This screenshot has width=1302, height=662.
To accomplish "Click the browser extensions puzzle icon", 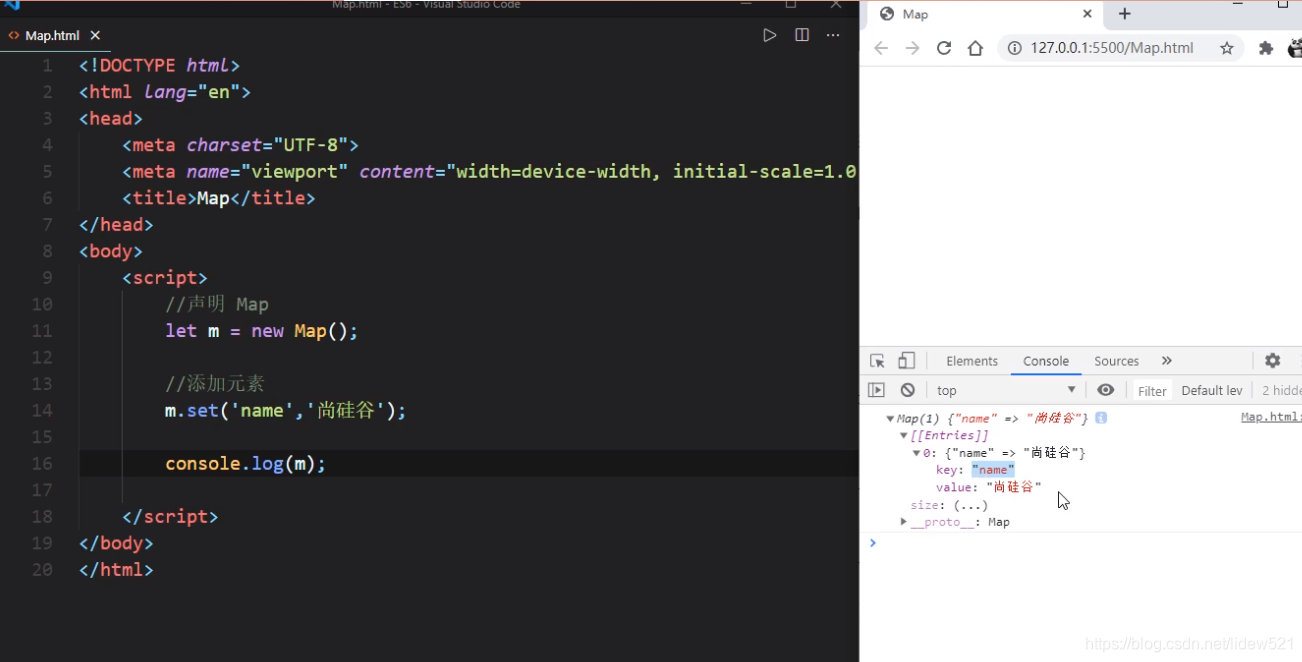I will (x=1262, y=47).
